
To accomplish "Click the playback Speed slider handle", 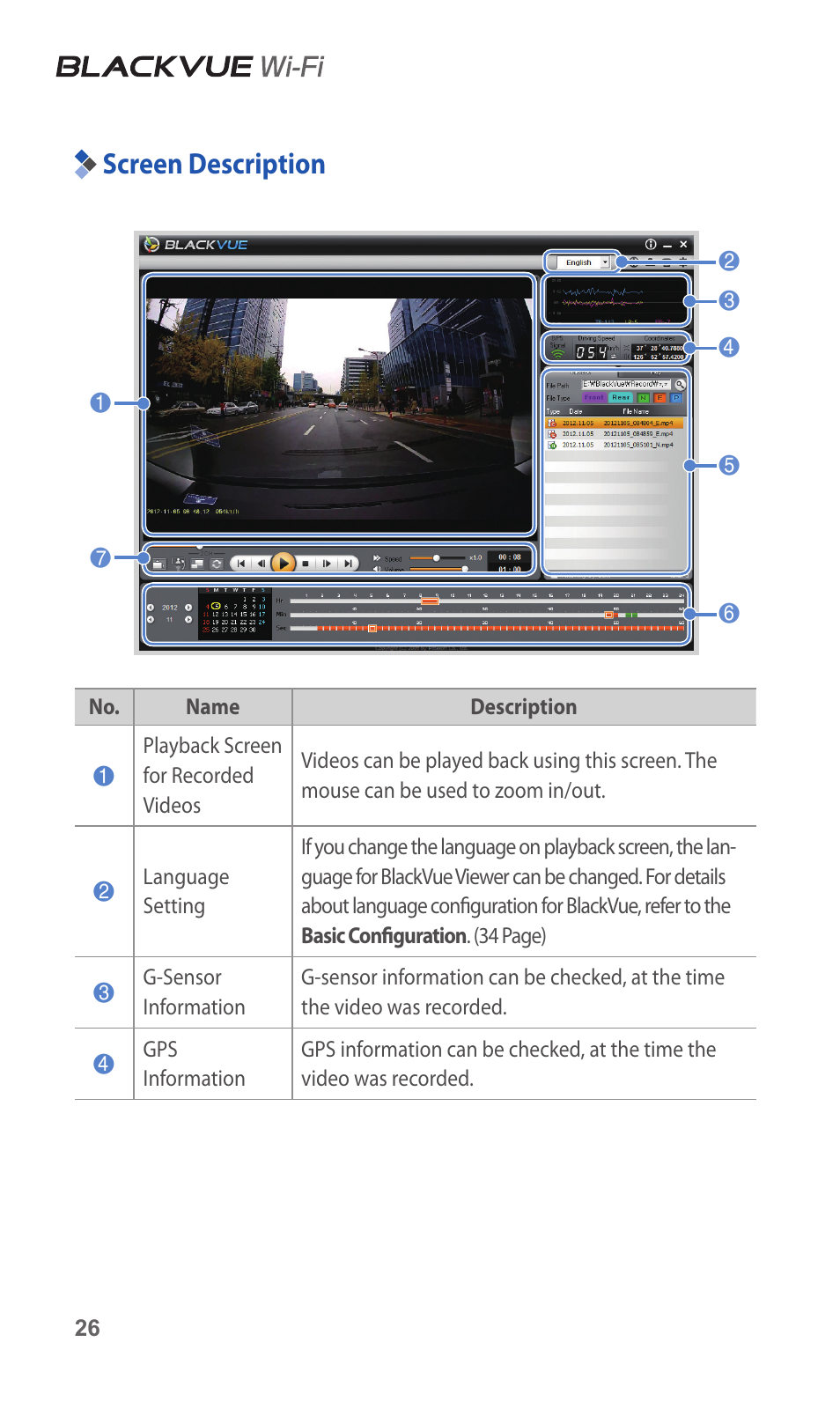I will pyautogui.click(x=436, y=557).
